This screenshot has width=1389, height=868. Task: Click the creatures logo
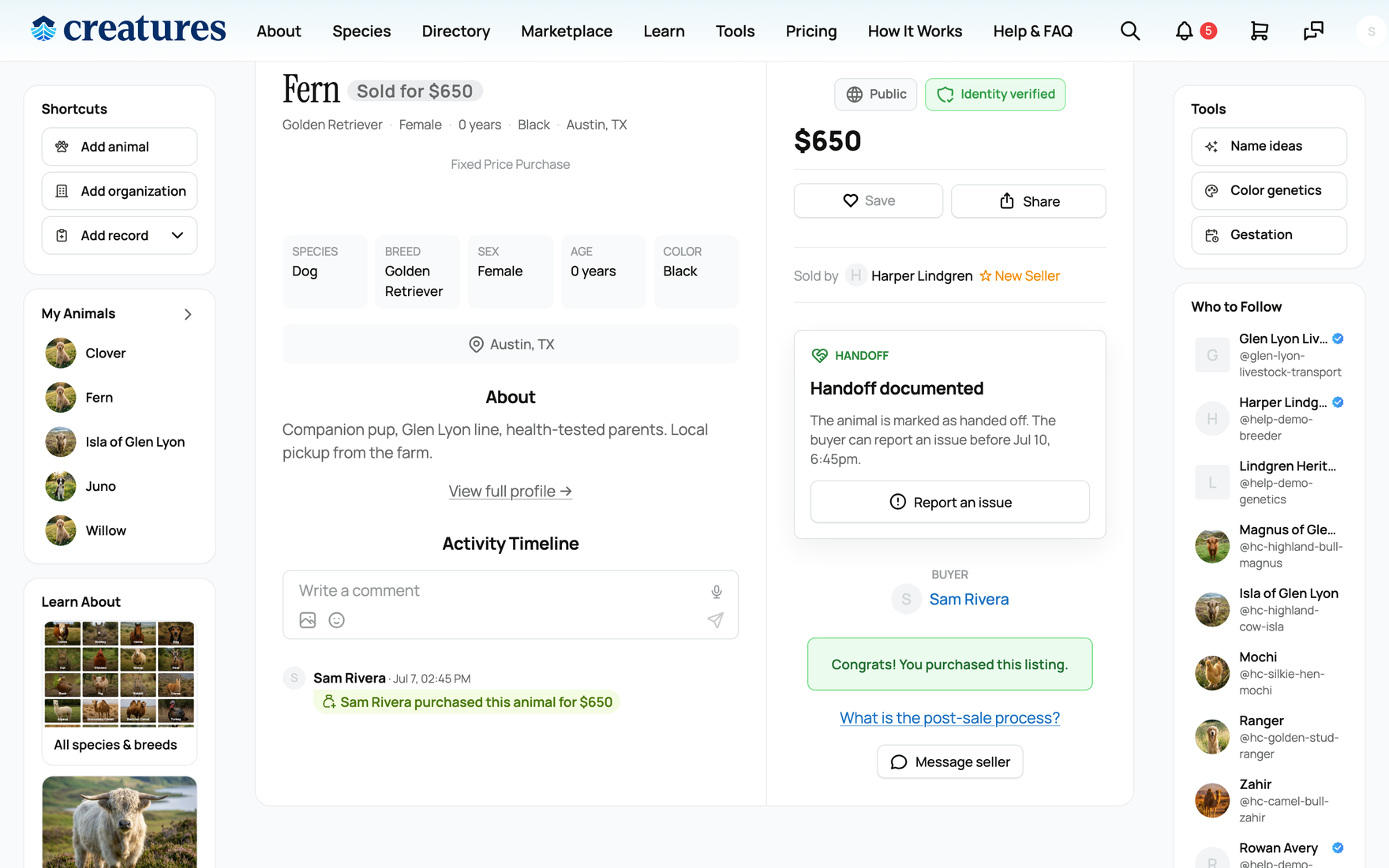tap(128, 29)
